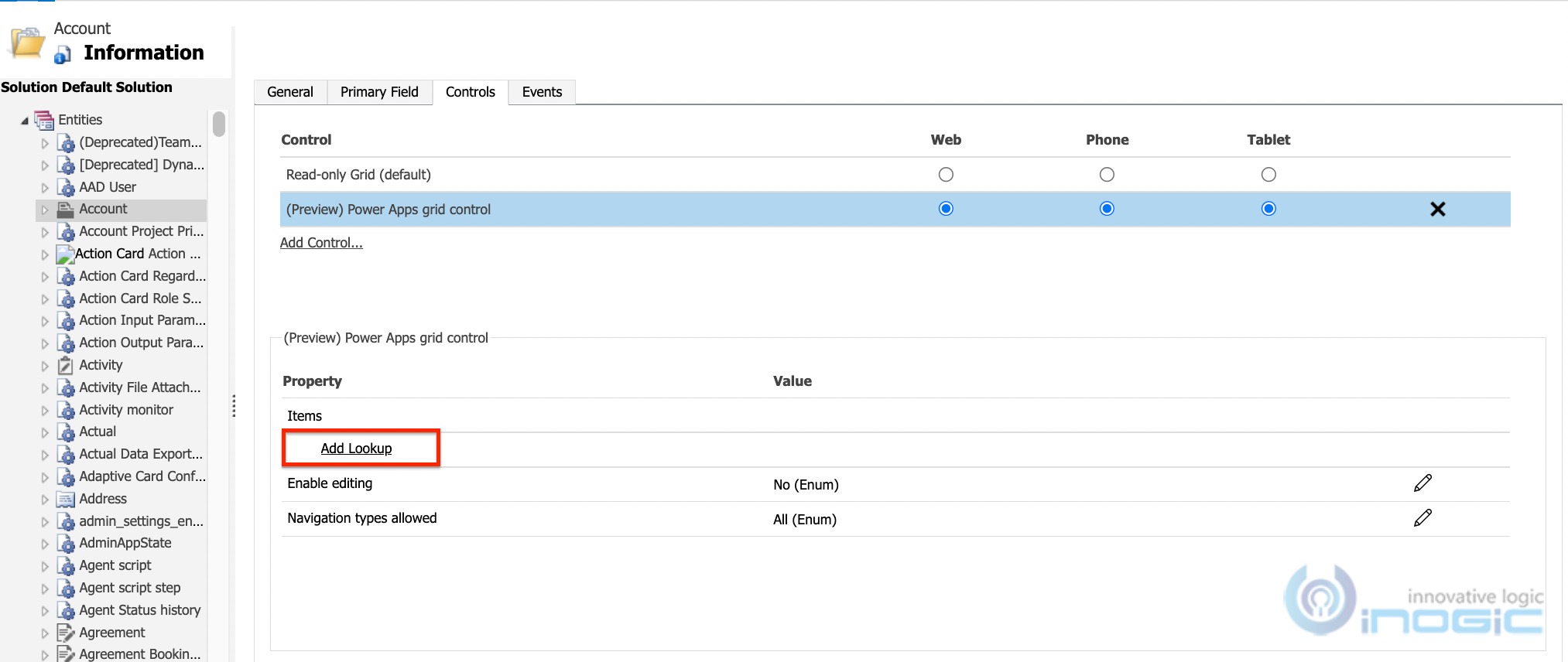1568x662 pixels.
Task: Expand the Agent script node arrow
Action: [x=45, y=566]
